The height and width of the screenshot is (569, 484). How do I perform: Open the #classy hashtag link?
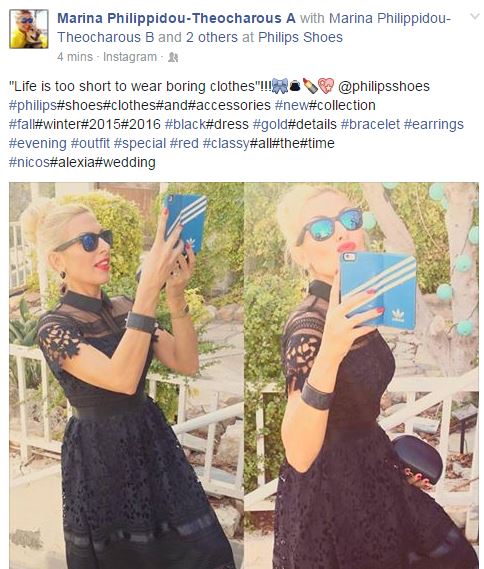(x=226, y=143)
